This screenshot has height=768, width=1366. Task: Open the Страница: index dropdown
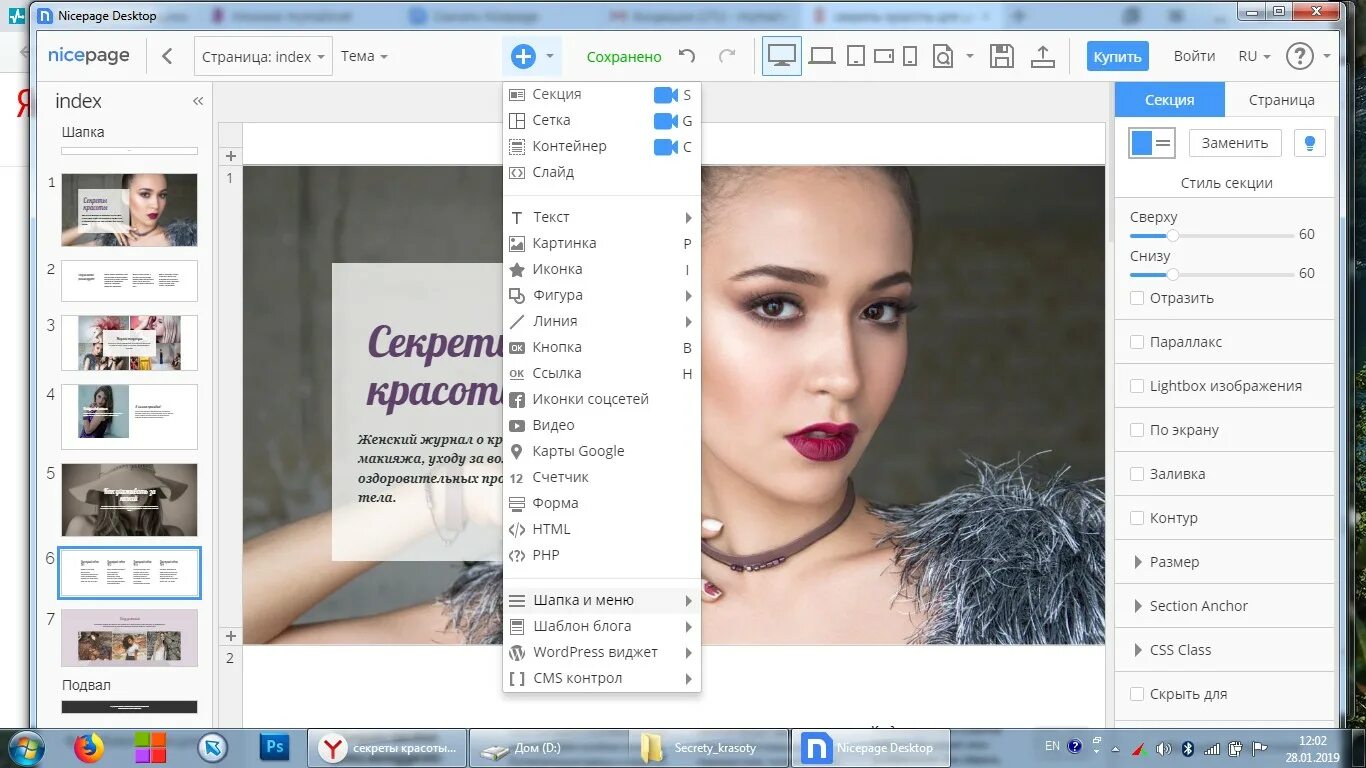[x=263, y=57]
